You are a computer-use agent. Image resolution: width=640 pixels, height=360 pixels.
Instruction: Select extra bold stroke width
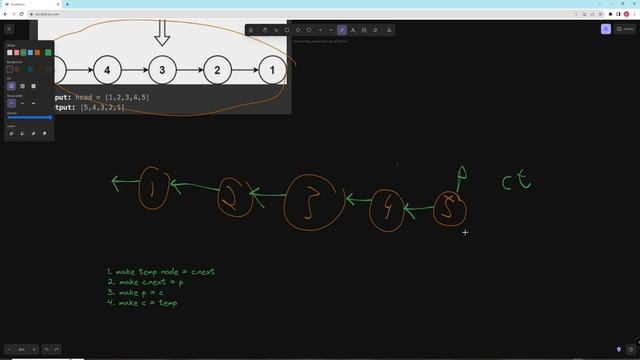33,103
